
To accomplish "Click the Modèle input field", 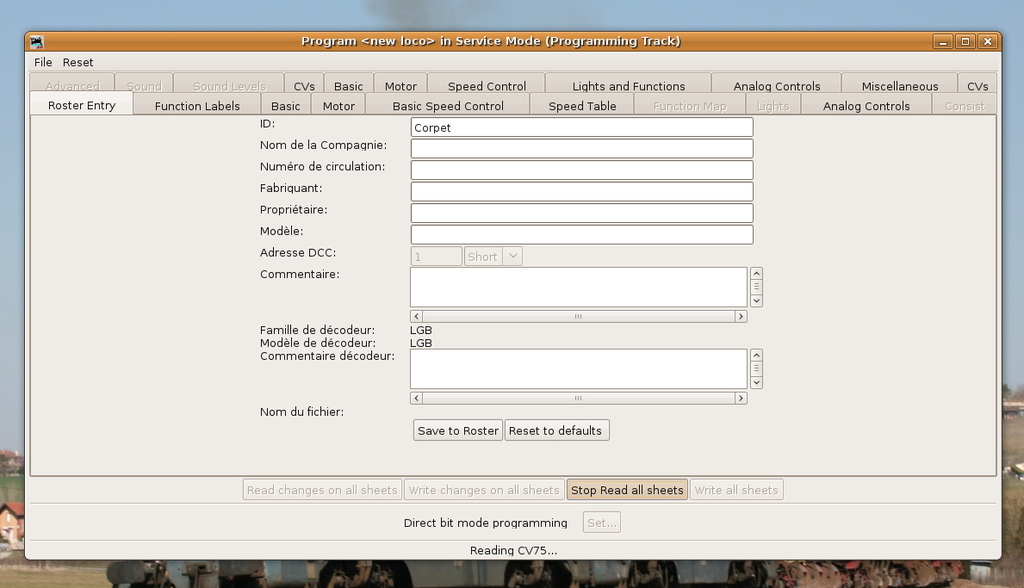I will point(582,235).
